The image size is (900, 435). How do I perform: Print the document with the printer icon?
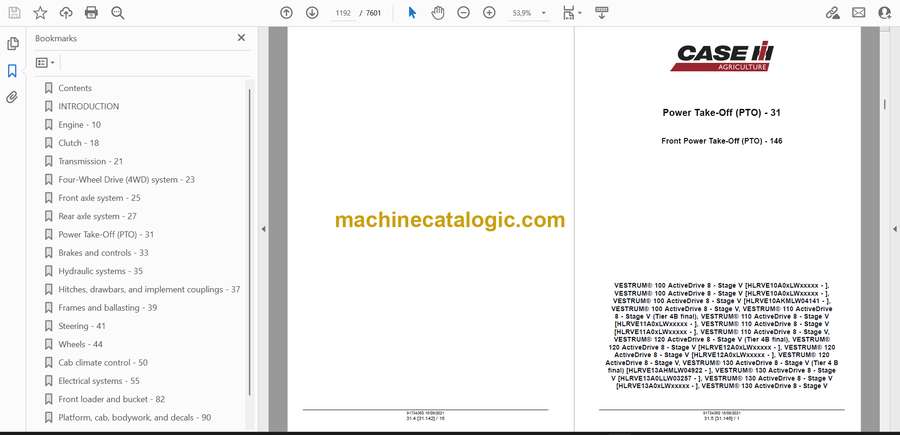point(91,13)
